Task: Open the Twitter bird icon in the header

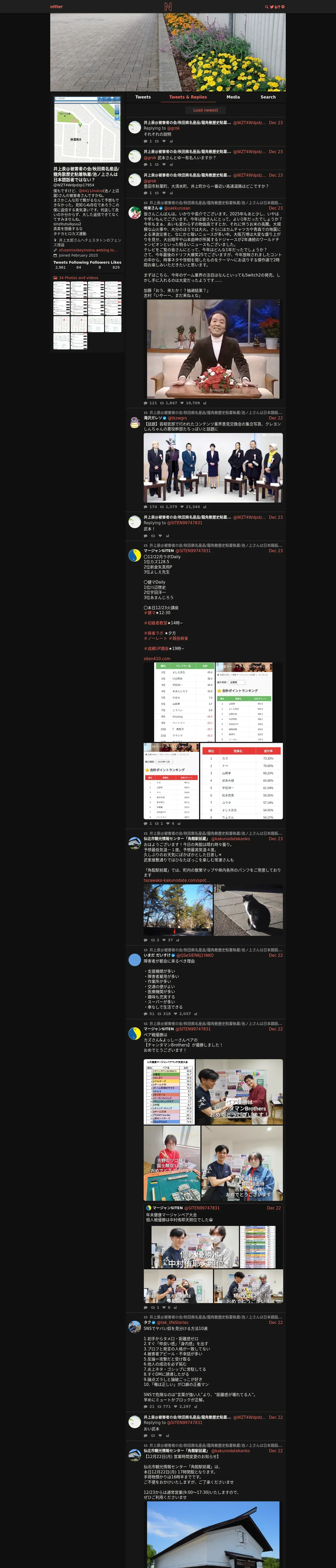Action: 272,7
